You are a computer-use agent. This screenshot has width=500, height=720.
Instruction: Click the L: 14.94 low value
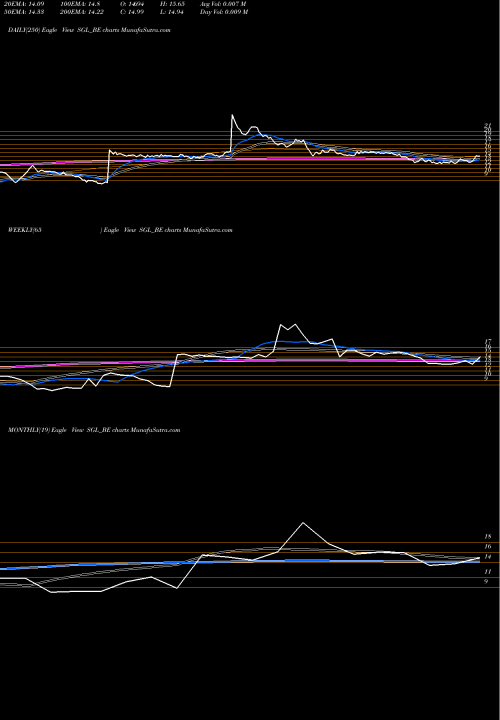point(171,12)
